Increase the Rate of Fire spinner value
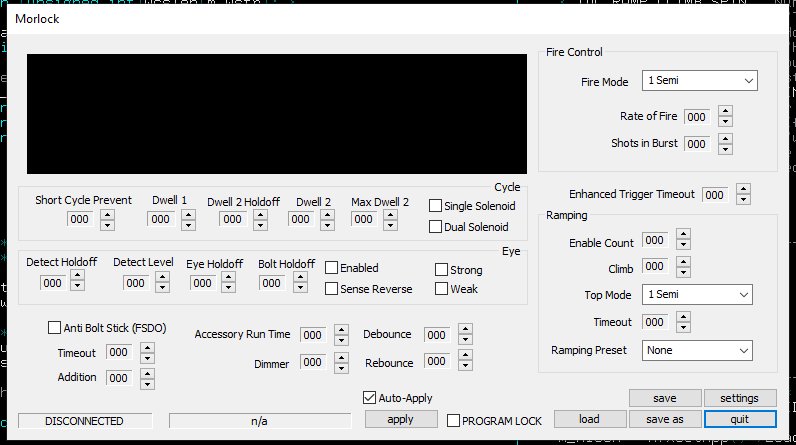 tap(726, 111)
